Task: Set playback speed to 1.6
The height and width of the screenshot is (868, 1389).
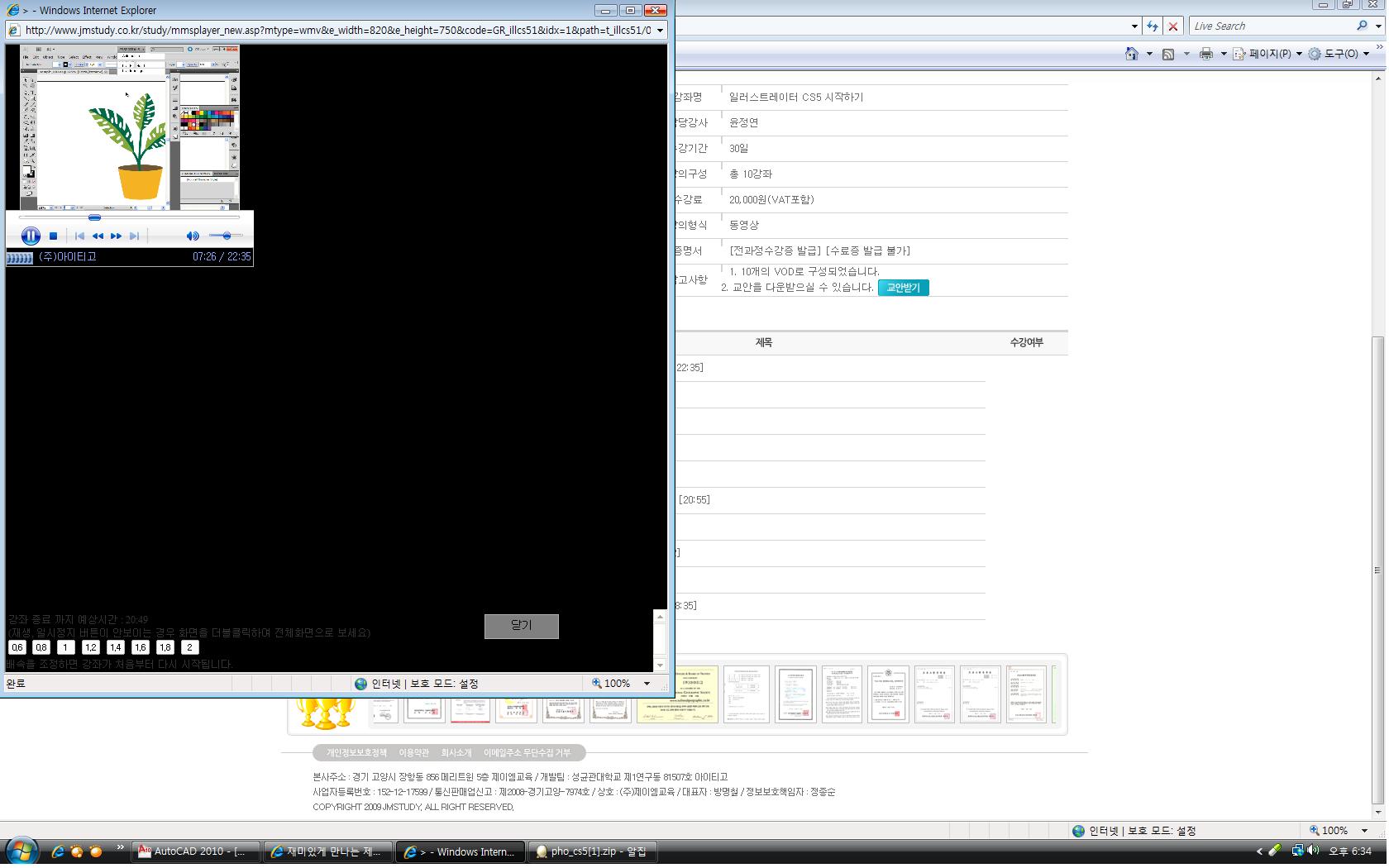Action: (x=141, y=648)
